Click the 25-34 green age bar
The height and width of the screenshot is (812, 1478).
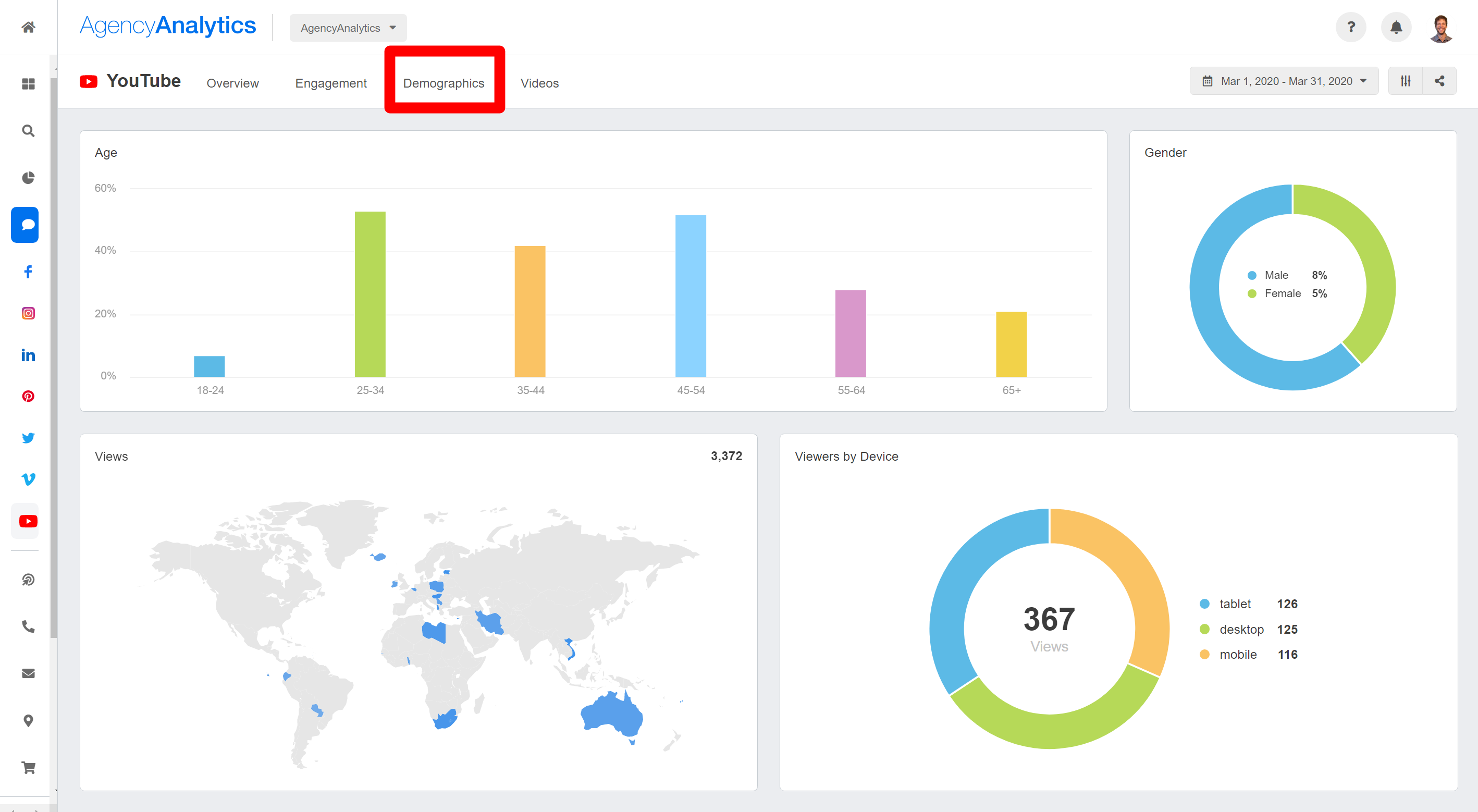pyautogui.click(x=370, y=294)
